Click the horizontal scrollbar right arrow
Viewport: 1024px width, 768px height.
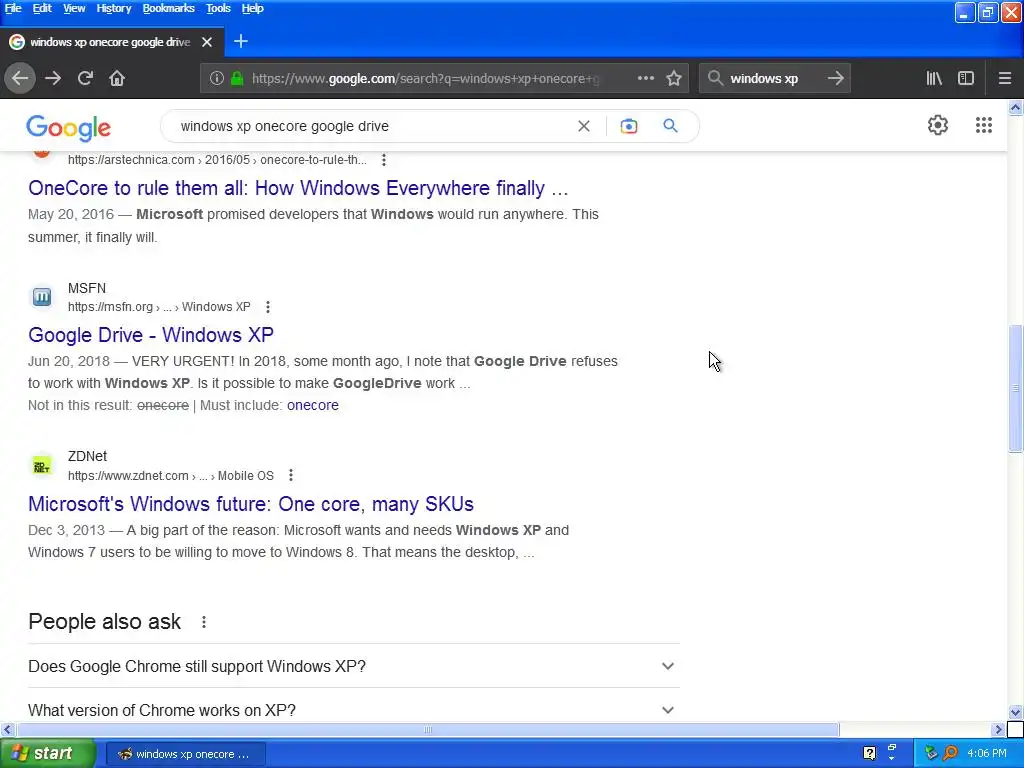998,729
